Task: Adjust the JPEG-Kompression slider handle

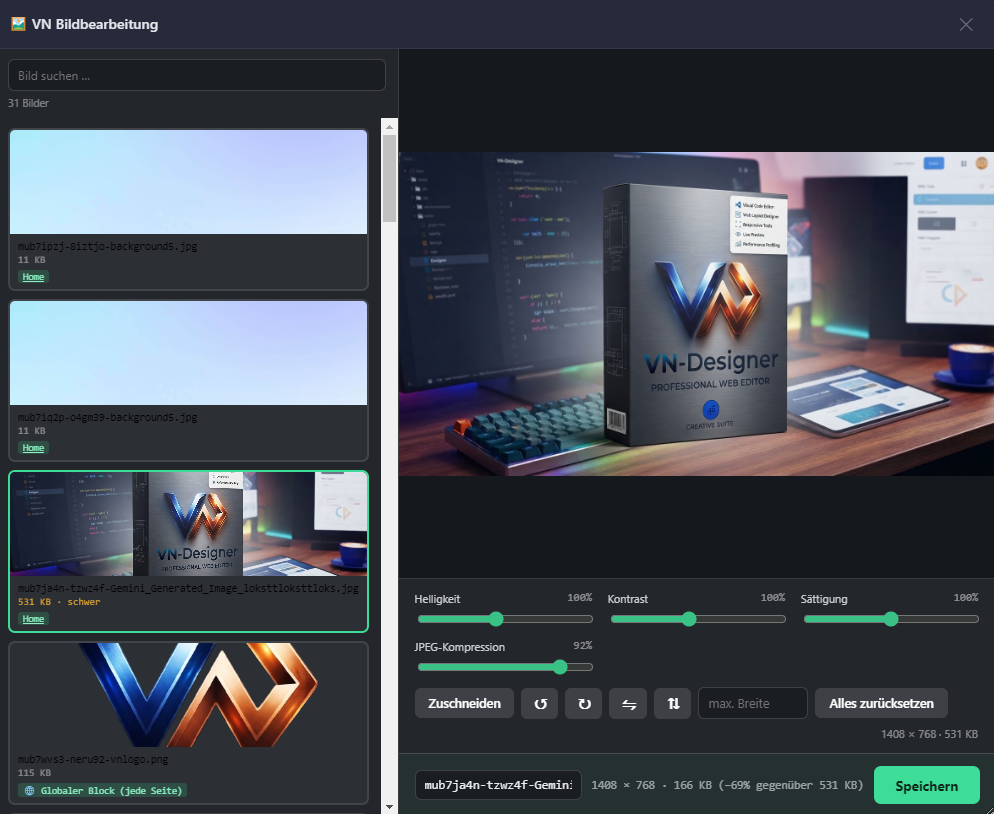Action: 560,667
